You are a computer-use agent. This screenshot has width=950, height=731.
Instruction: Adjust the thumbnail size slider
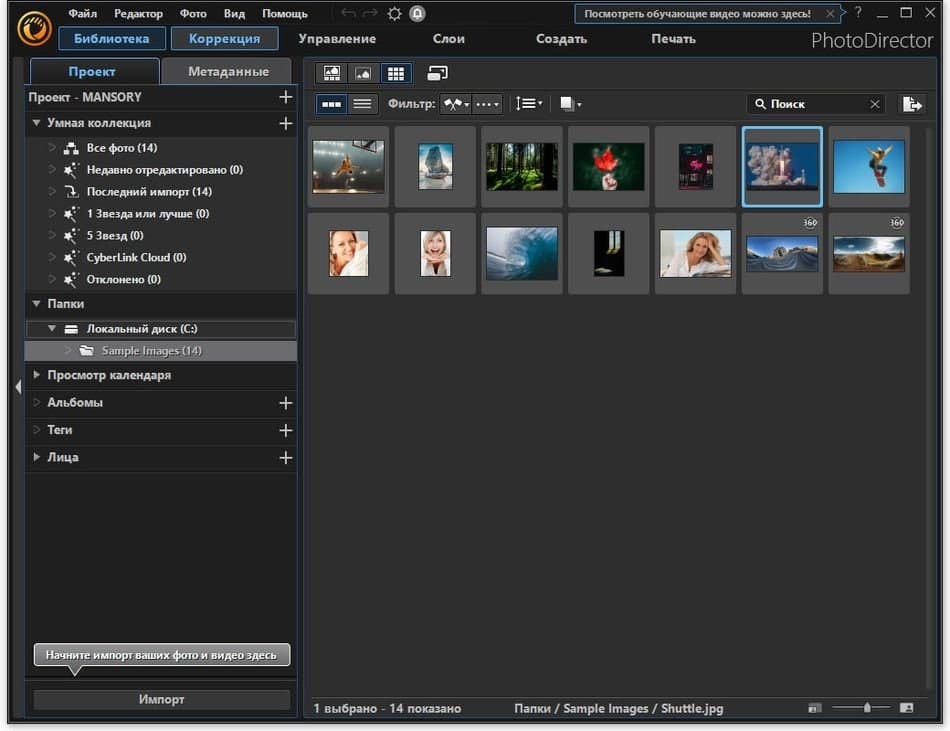coord(867,708)
